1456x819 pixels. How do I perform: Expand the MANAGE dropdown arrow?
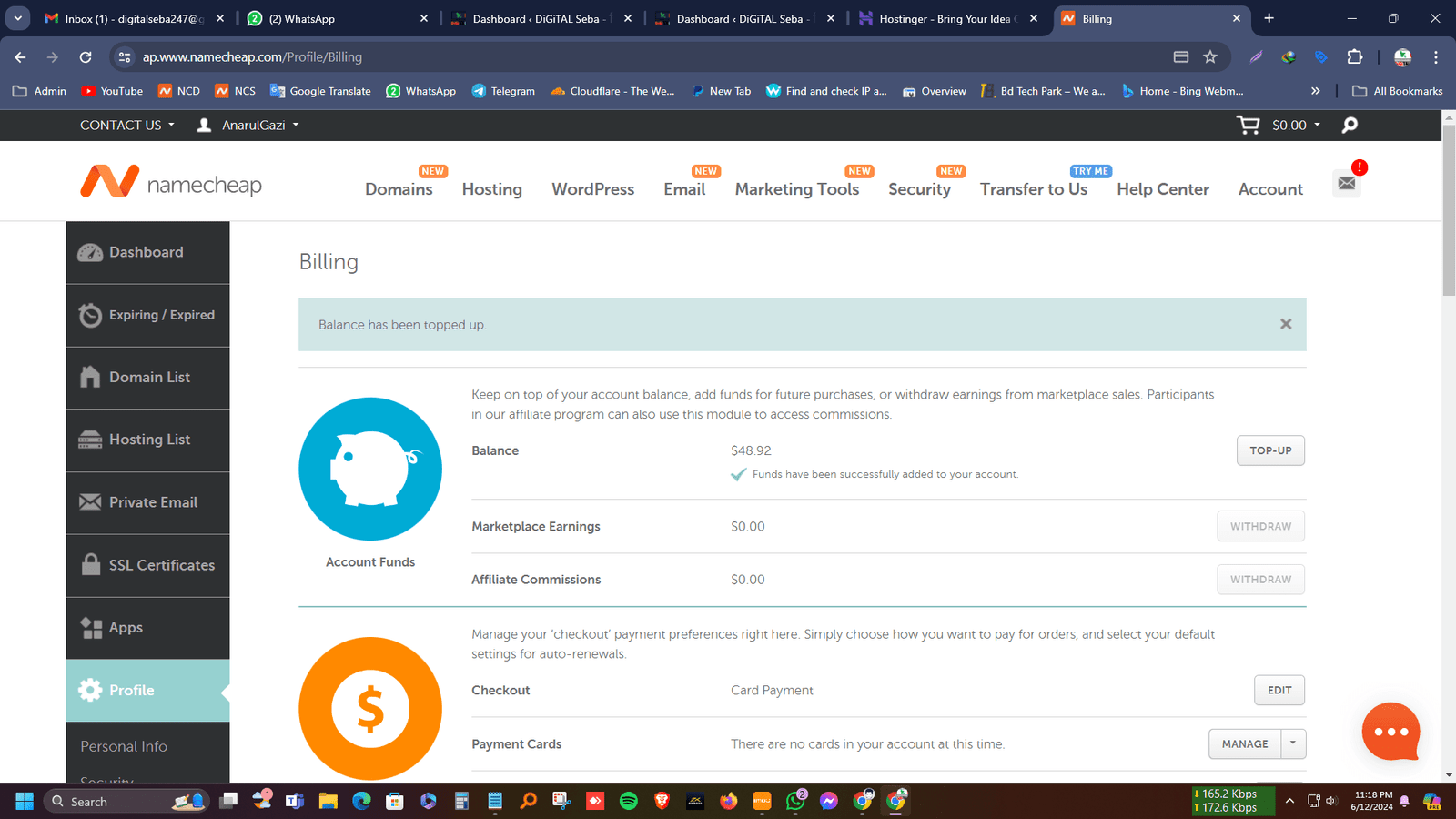tap(1293, 743)
